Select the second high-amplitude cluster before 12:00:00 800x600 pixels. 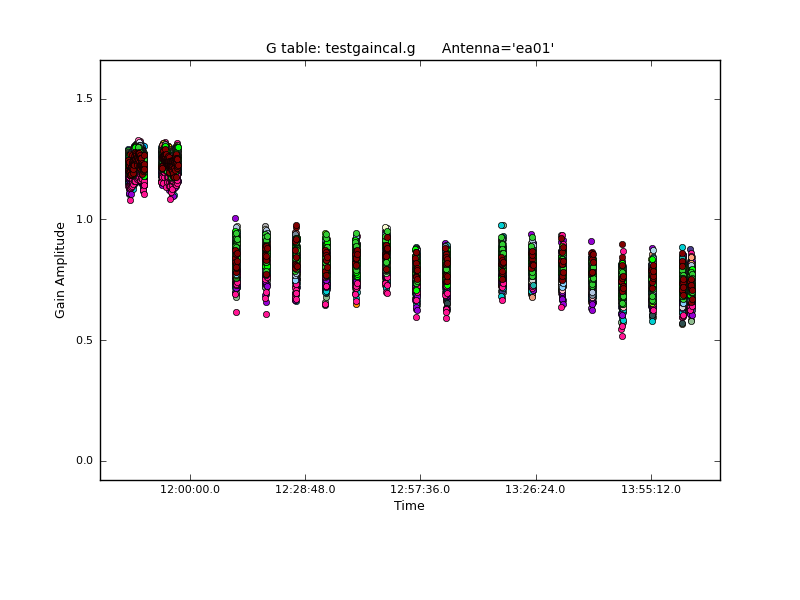tap(169, 168)
